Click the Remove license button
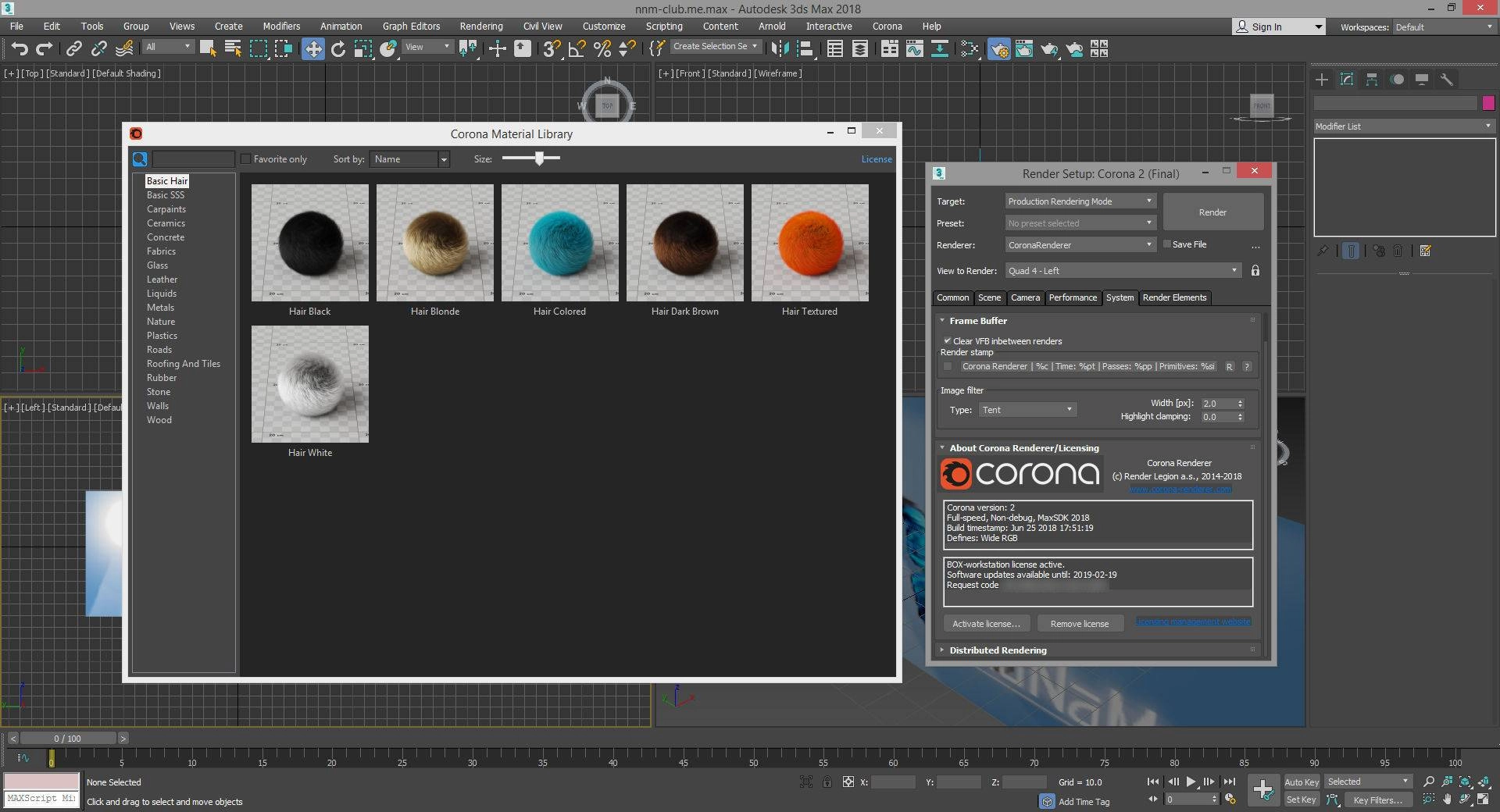The height and width of the screenshot is (812, 1500). click(1079, 624)
